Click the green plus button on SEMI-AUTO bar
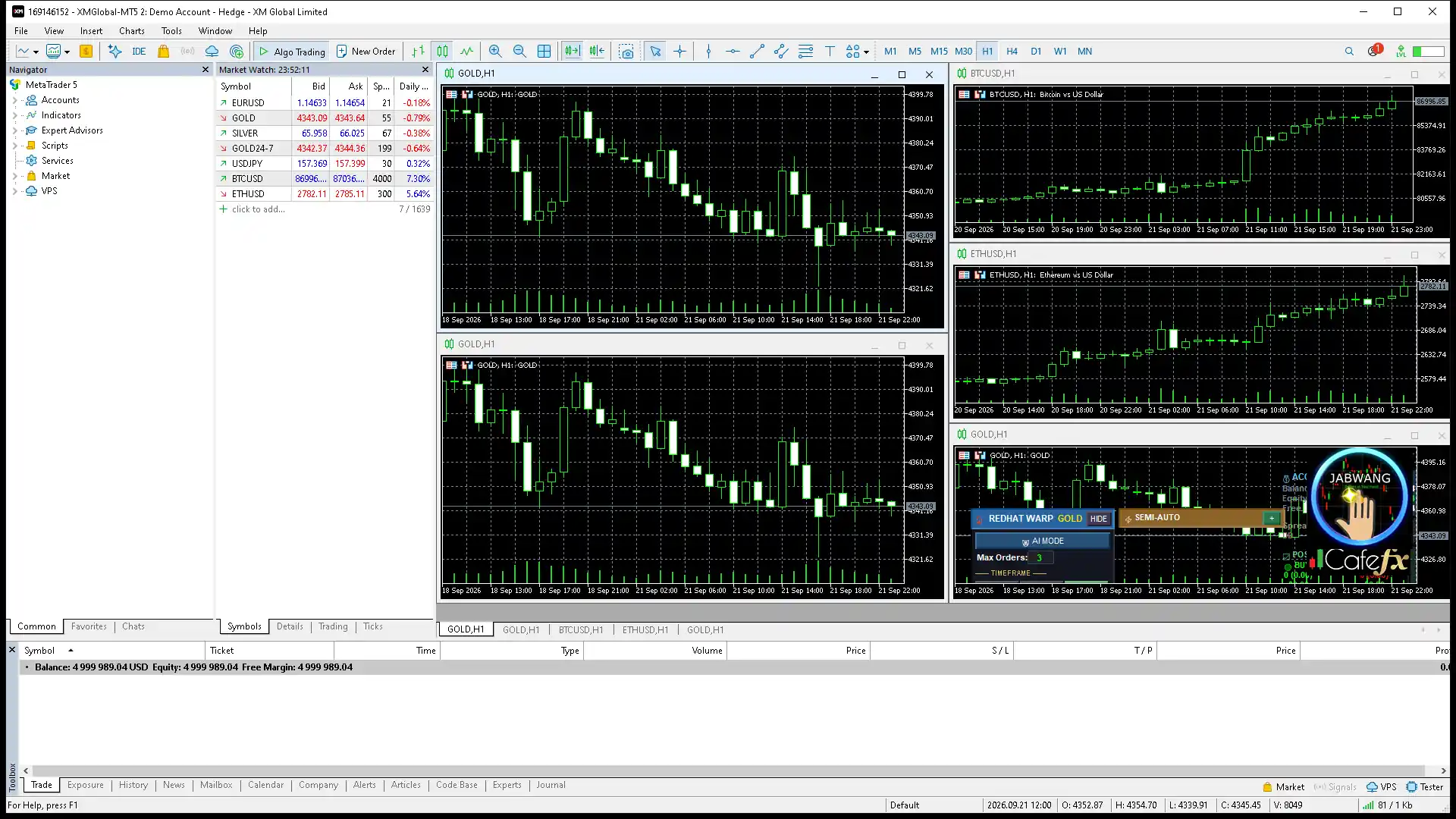The height and width of the screenshot is (819, 1456). [x=1272, y=518]
